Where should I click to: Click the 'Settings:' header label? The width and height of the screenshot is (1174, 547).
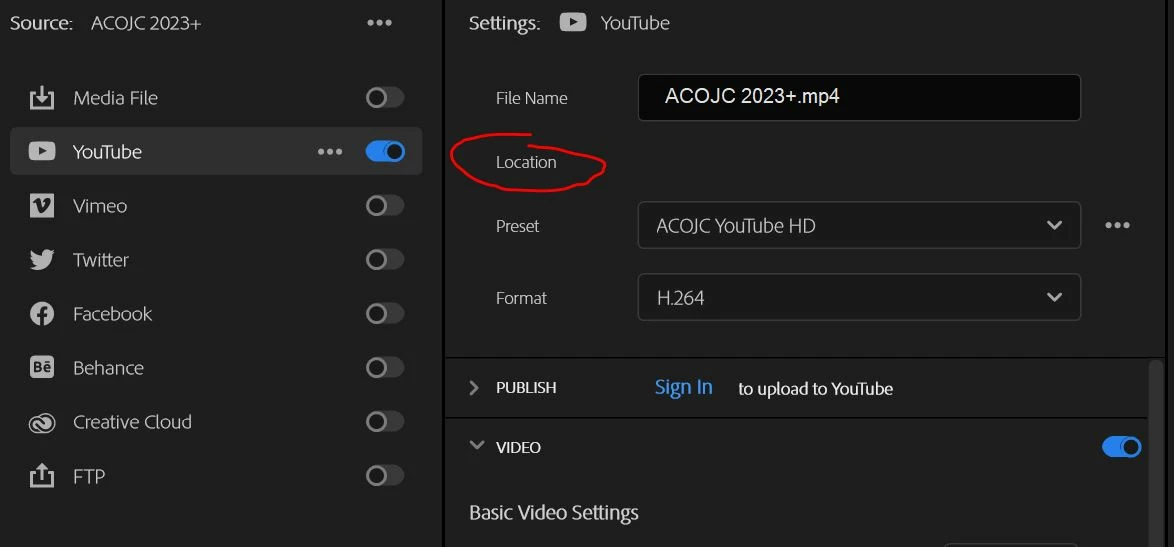(504, 23)
